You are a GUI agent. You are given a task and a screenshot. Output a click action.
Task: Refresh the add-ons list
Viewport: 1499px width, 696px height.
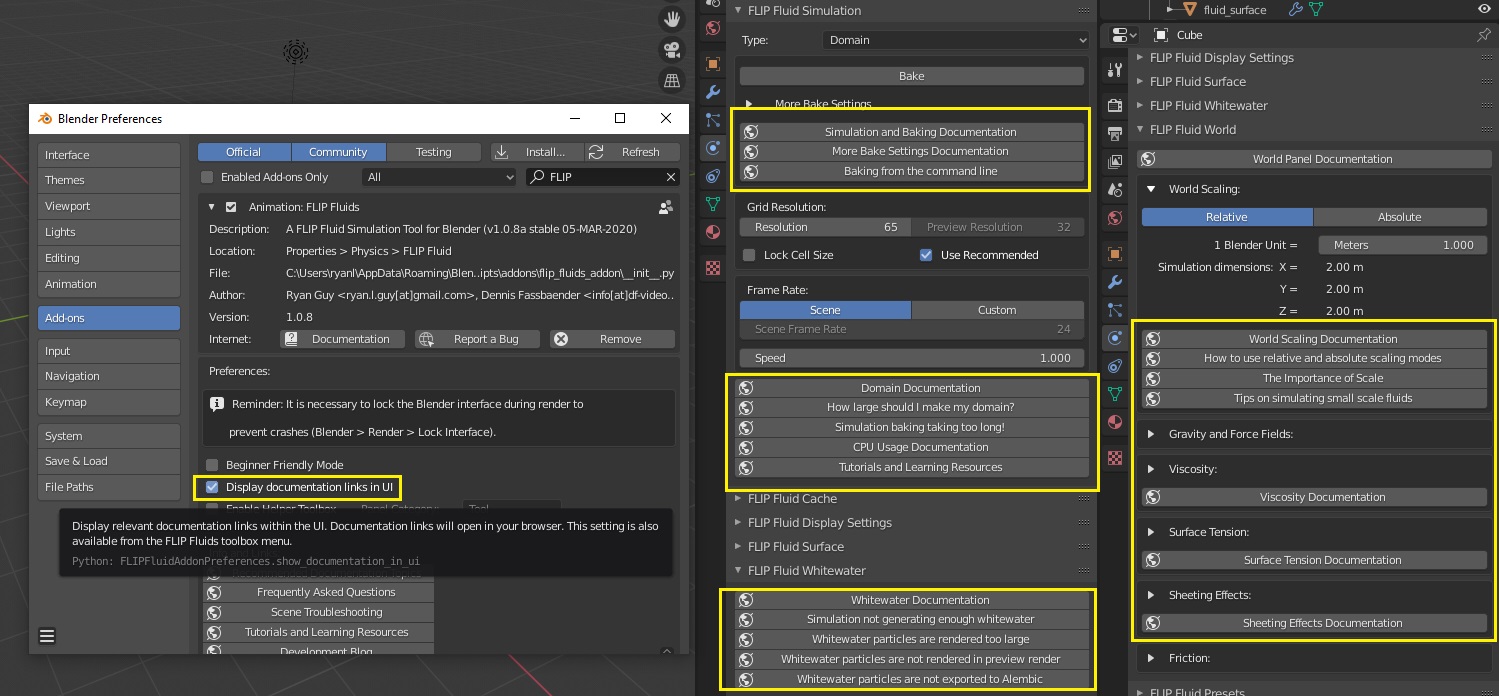[x=632, y=152]
